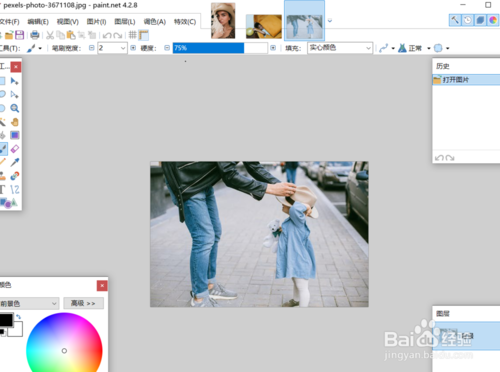500x372 pixels.
Task: Open the 实心颜色 fill style dropdown
Action: pyautogui.click(x=340, y=48)
